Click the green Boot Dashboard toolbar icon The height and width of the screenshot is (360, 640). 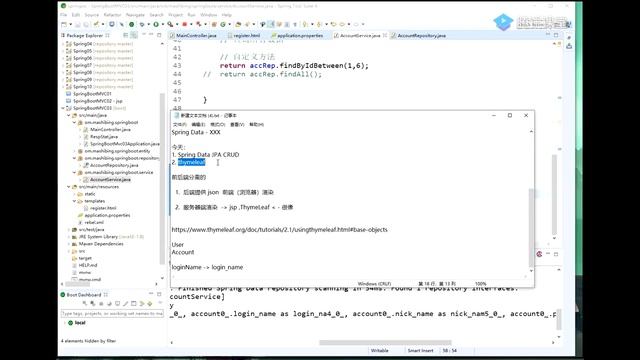[131, 24]
